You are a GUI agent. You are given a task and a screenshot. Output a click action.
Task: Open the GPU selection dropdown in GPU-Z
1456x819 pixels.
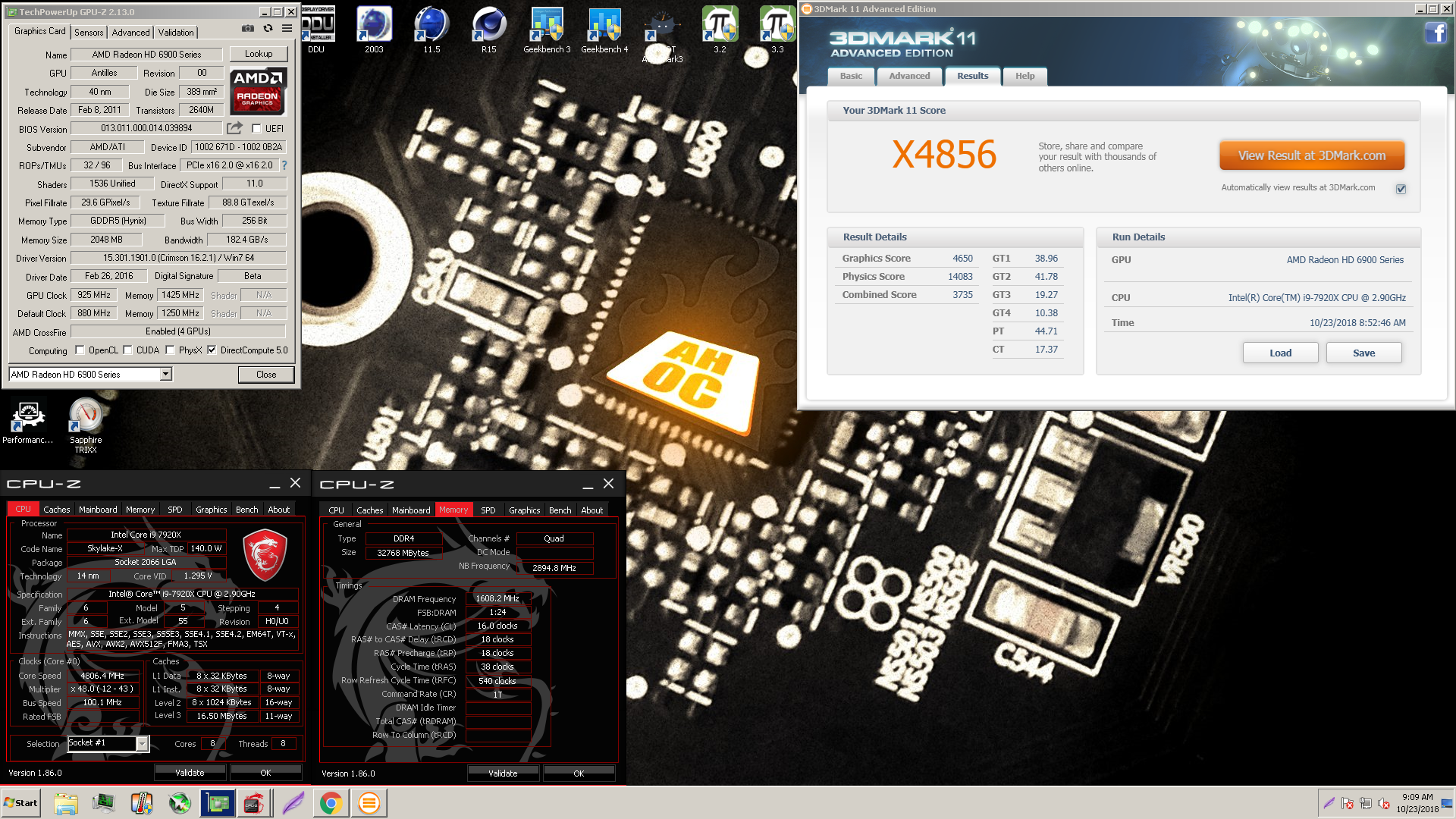click(x=165, y=375)
